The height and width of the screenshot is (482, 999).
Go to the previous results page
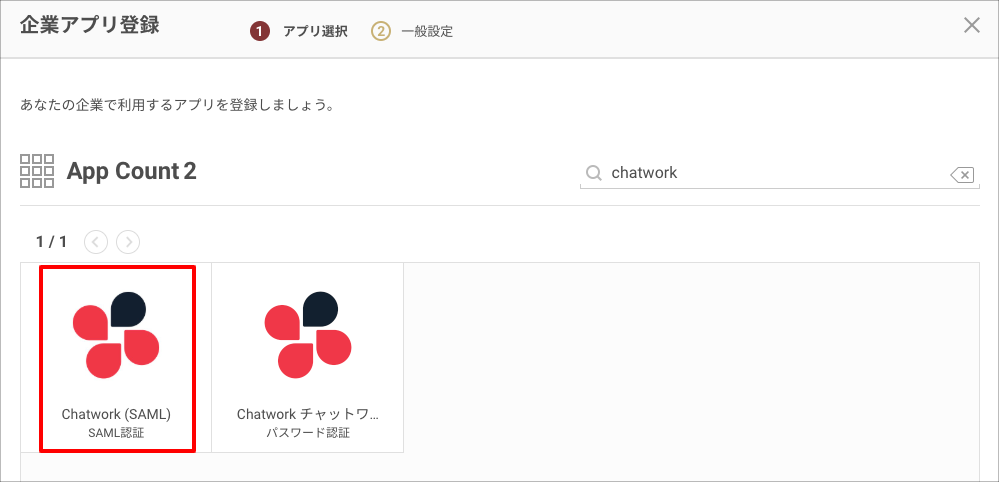tap(96, 242)
